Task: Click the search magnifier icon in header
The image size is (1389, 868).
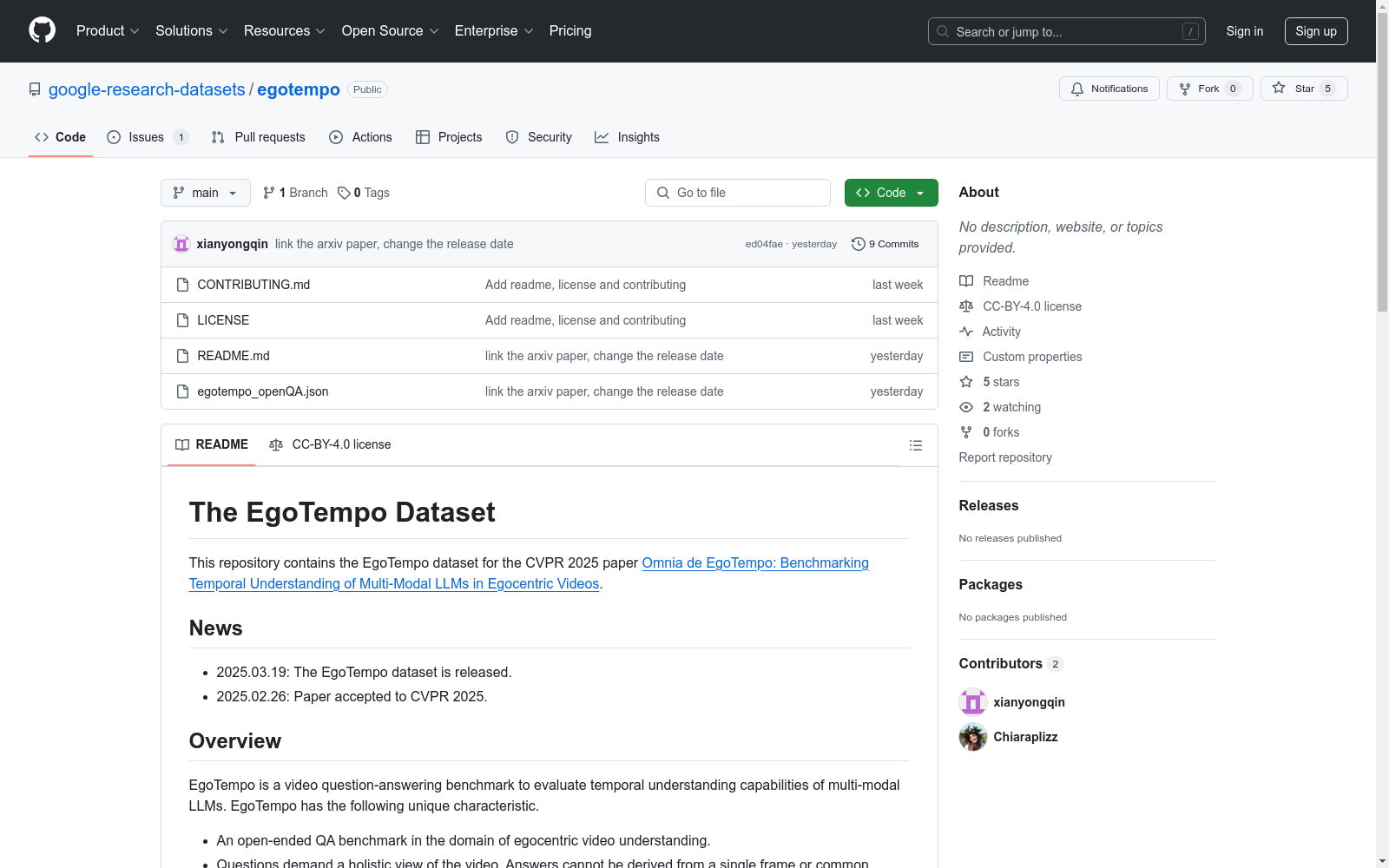Action: click(x=943, y=31)
